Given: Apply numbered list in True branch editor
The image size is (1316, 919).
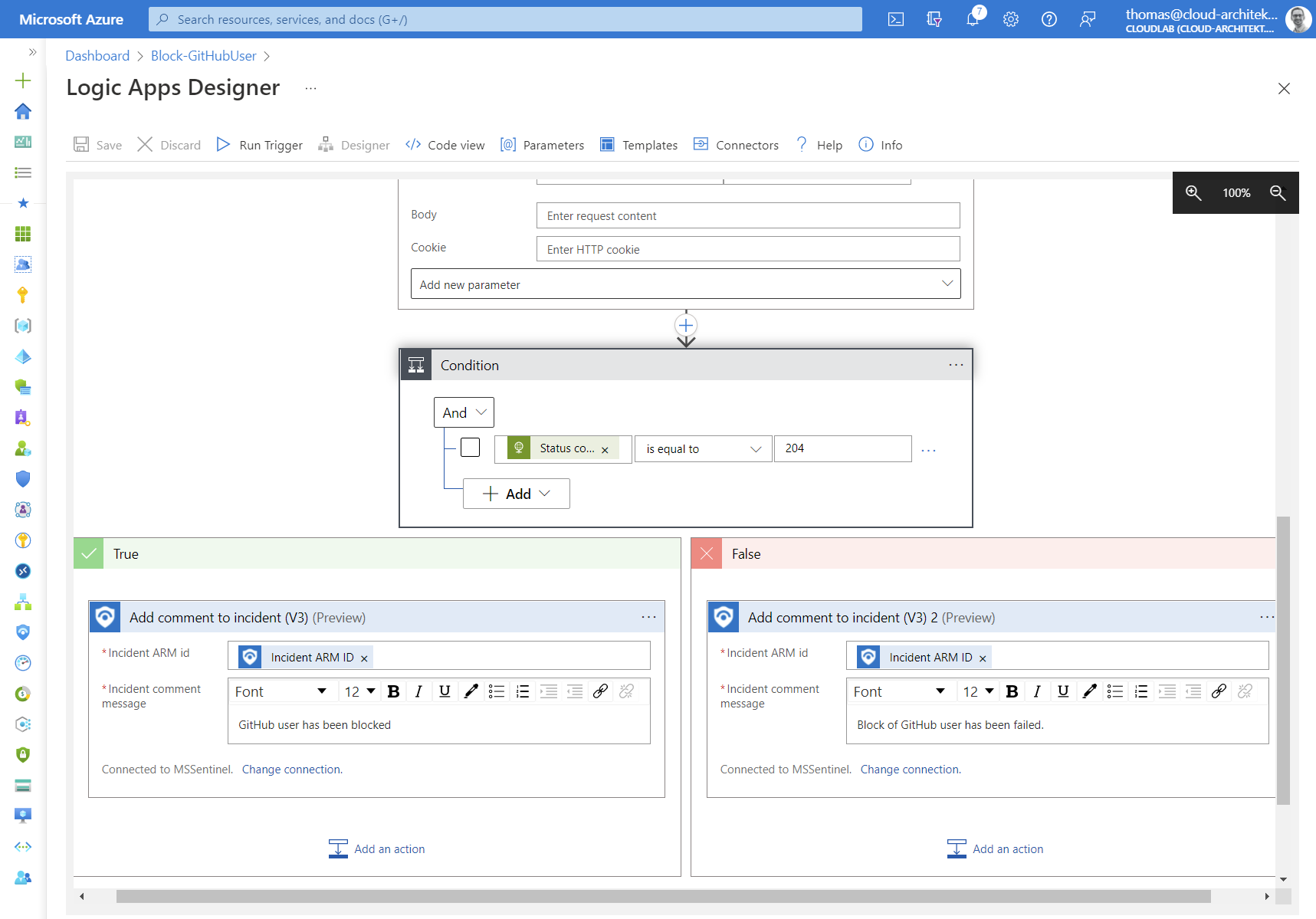Looking at the screenshot, I should 523,691.
